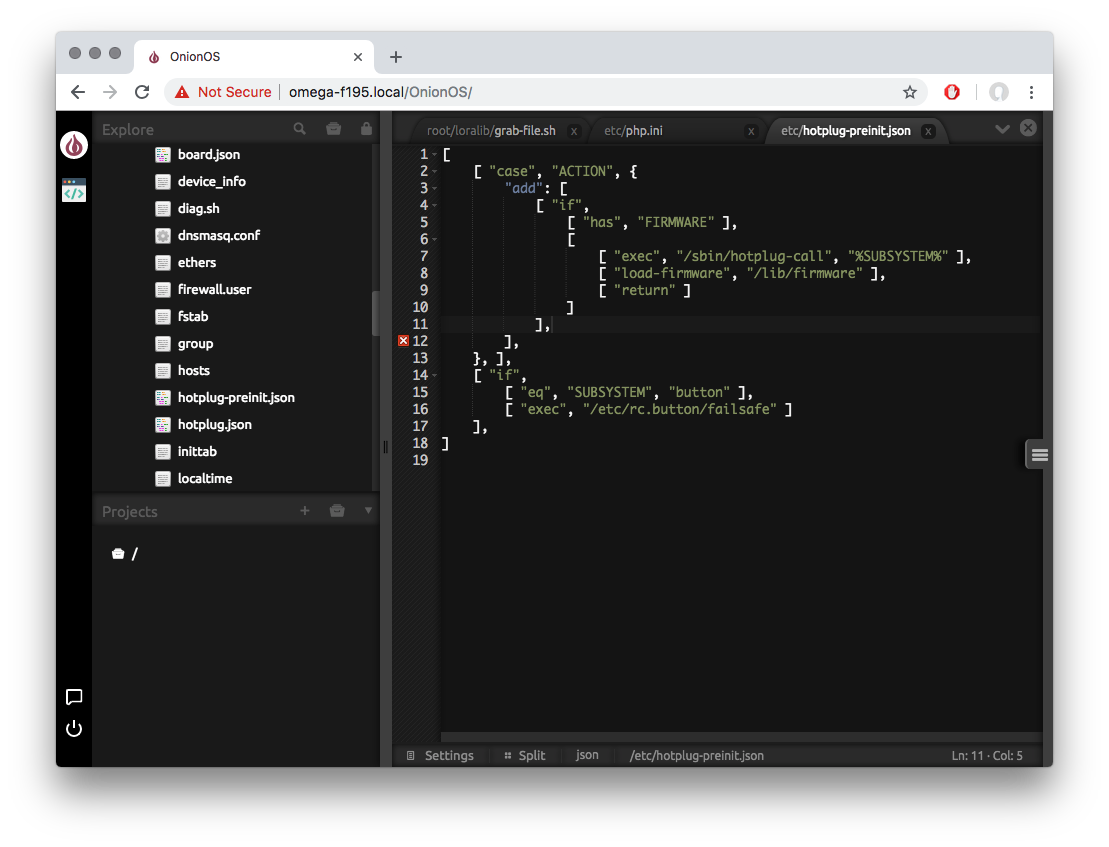The width and height of the screenshot is (1109, 847).
Task: Expand the Projects panel dropdown arrow
Action: pyautogui.click(x=368, y=510)
